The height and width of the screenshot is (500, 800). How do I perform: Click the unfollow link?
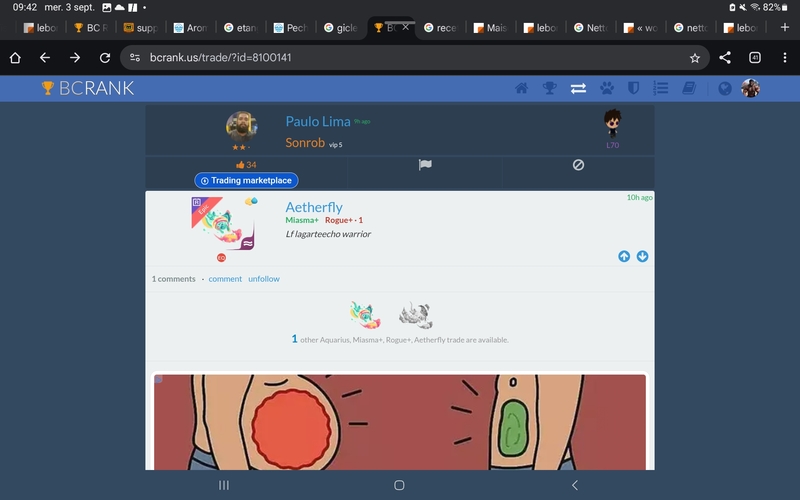[264, 279]
